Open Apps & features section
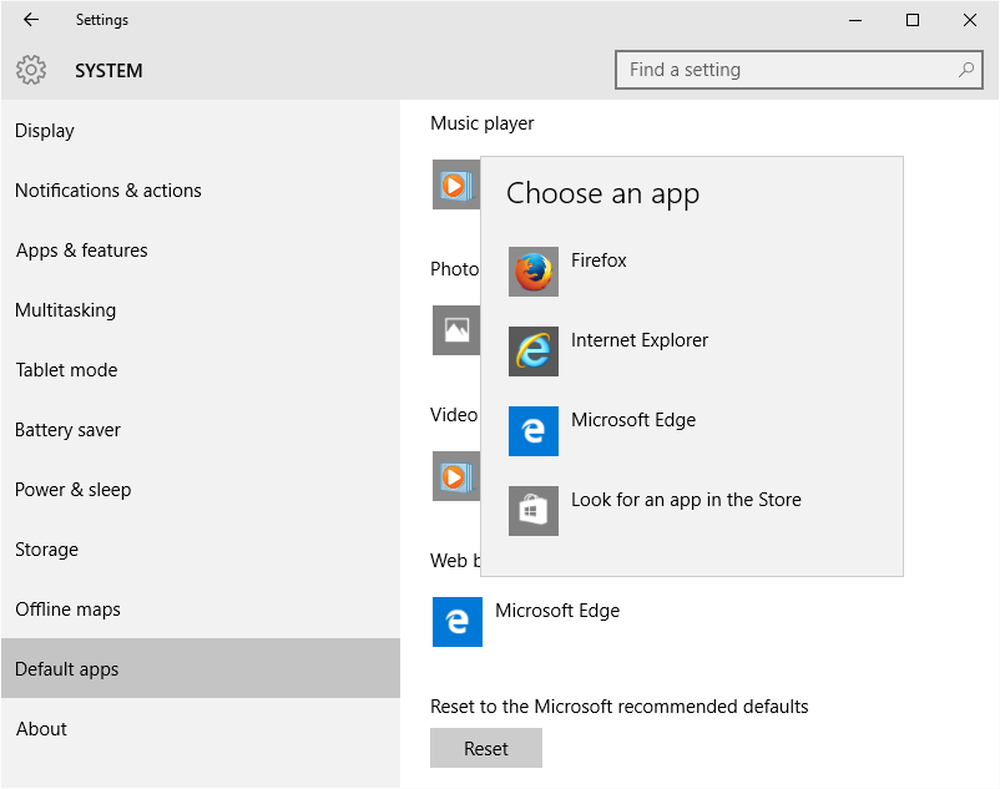1000x789 pixels. pos(82,251)
